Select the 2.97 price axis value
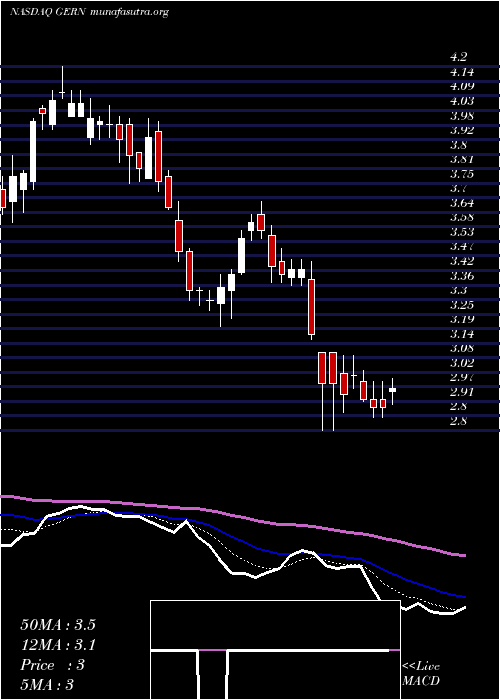Screen dimensions: 500x700 pos(462,378)
